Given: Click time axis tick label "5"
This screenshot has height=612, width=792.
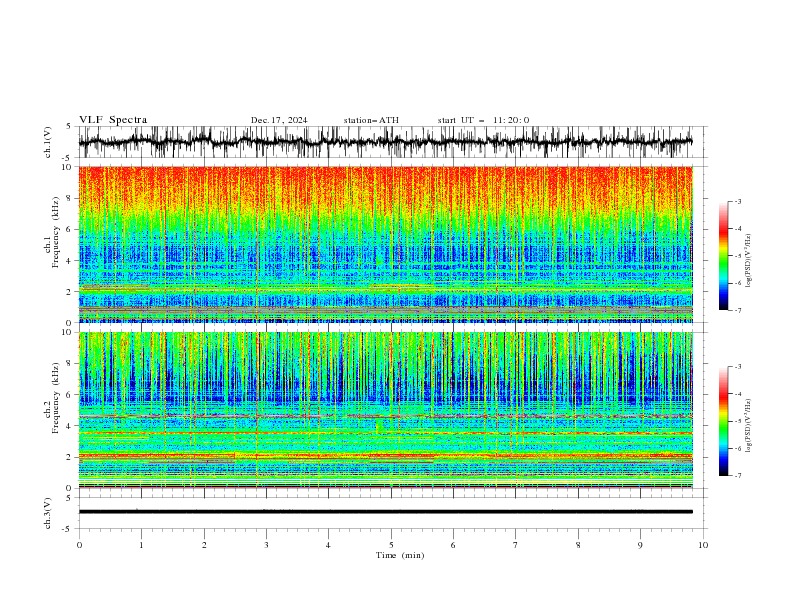Looking at the screenshot, I should pos(391,545).
